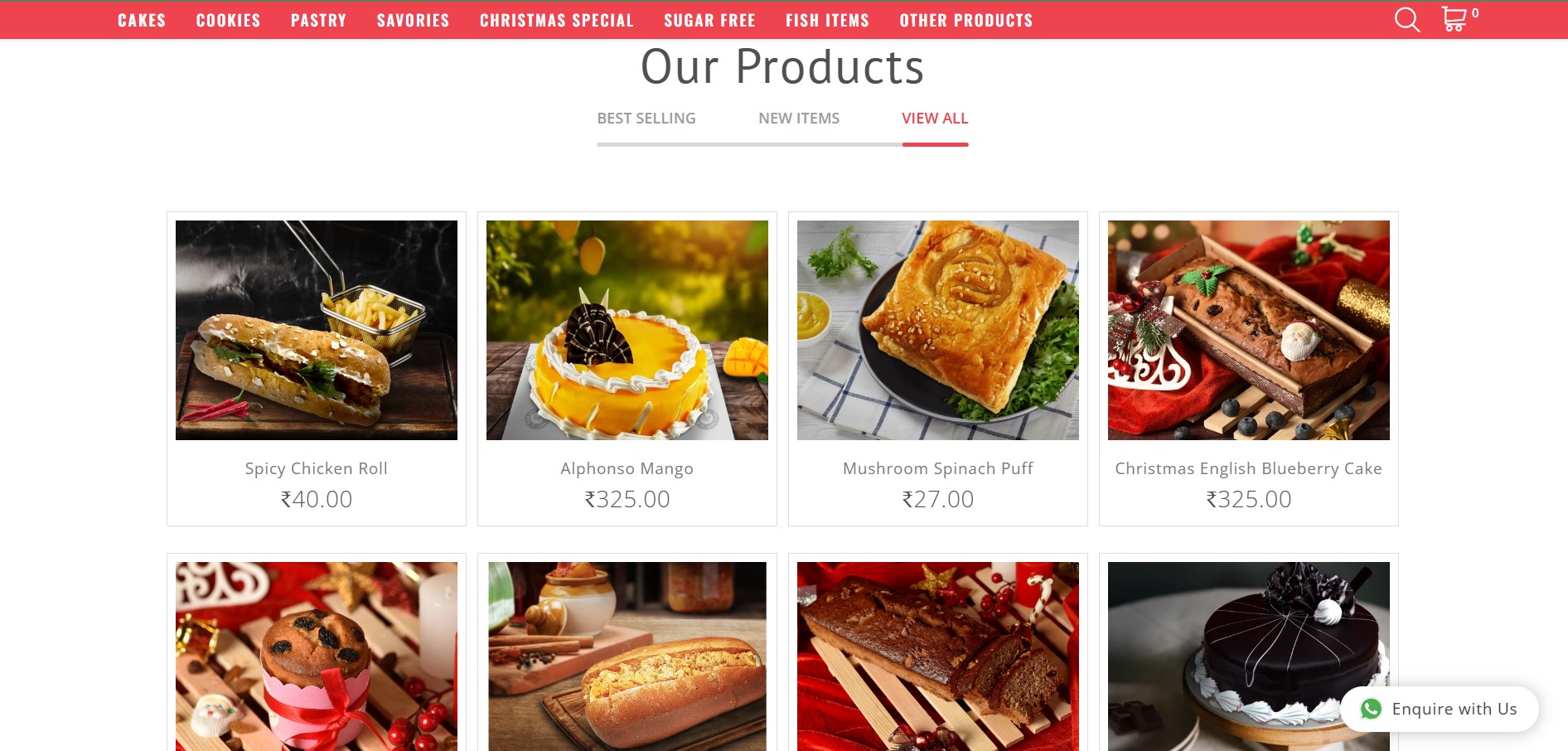Open the Savories category
Screen dimensions: 1568x751
(413, 21)
